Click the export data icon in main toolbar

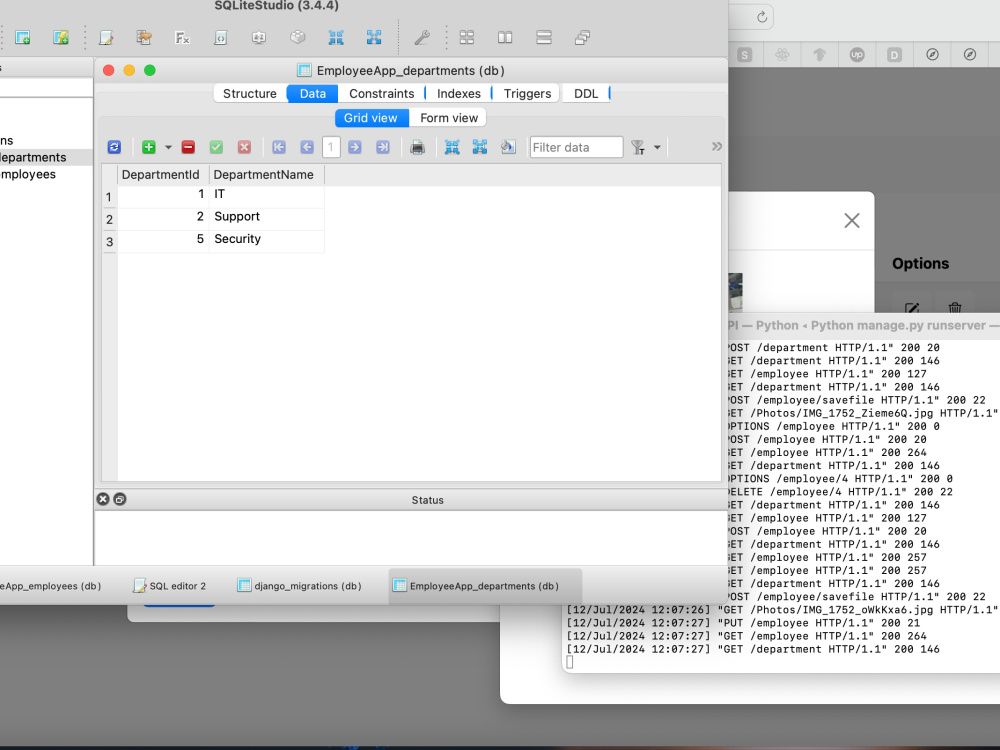click(x=374, y=38)
